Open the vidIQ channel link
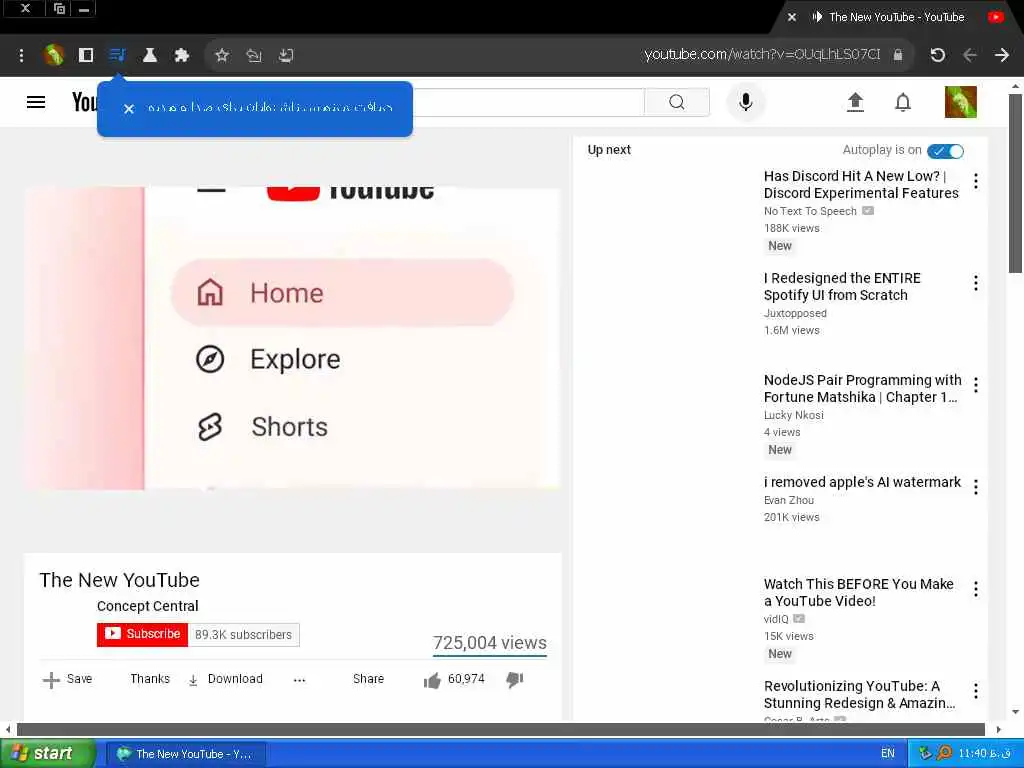The width and height of the screenshot is (1024, 768). (776, 618)
